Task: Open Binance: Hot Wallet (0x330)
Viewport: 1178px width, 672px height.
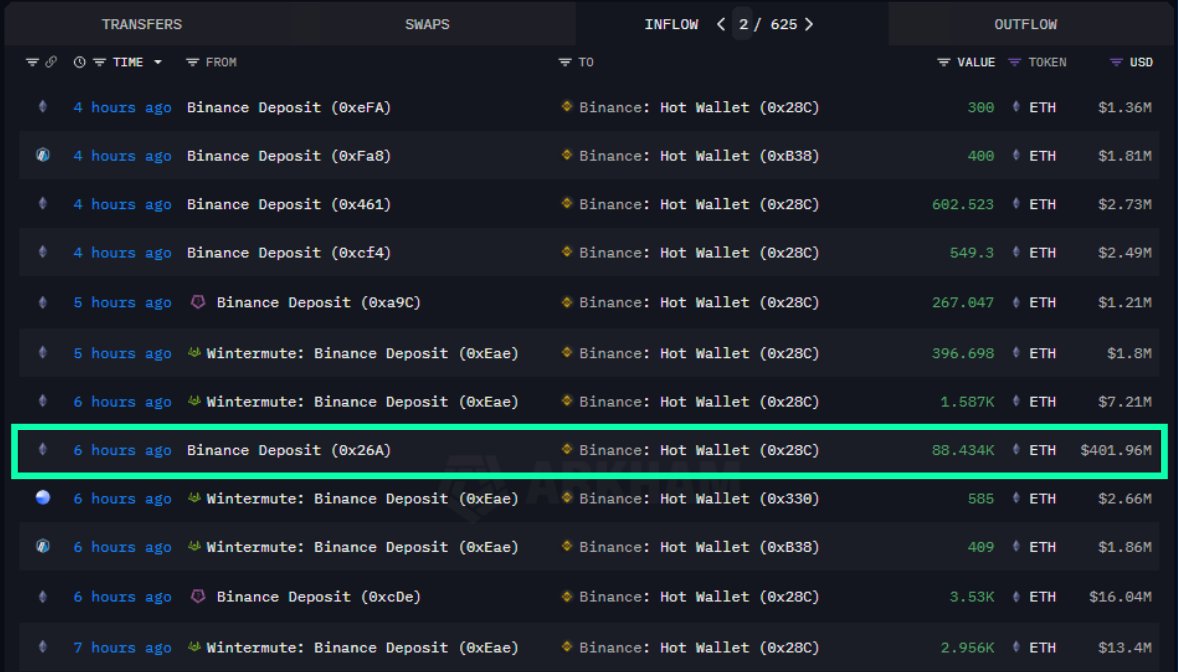Action: 699,498
